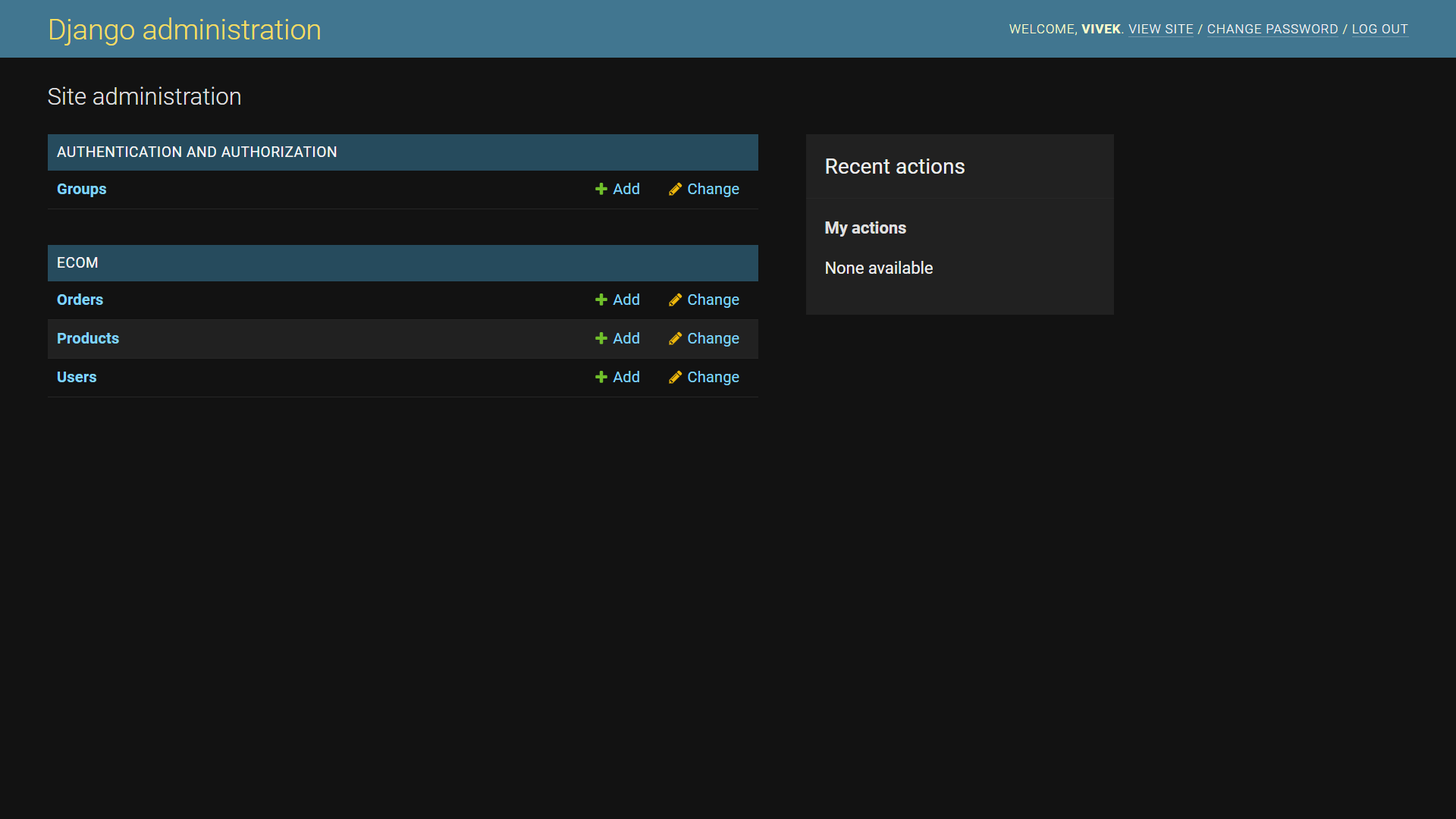Click the plus icon beside Groups Add
1456x819 pixels.
pyautogui.click(x=601, y=189)
